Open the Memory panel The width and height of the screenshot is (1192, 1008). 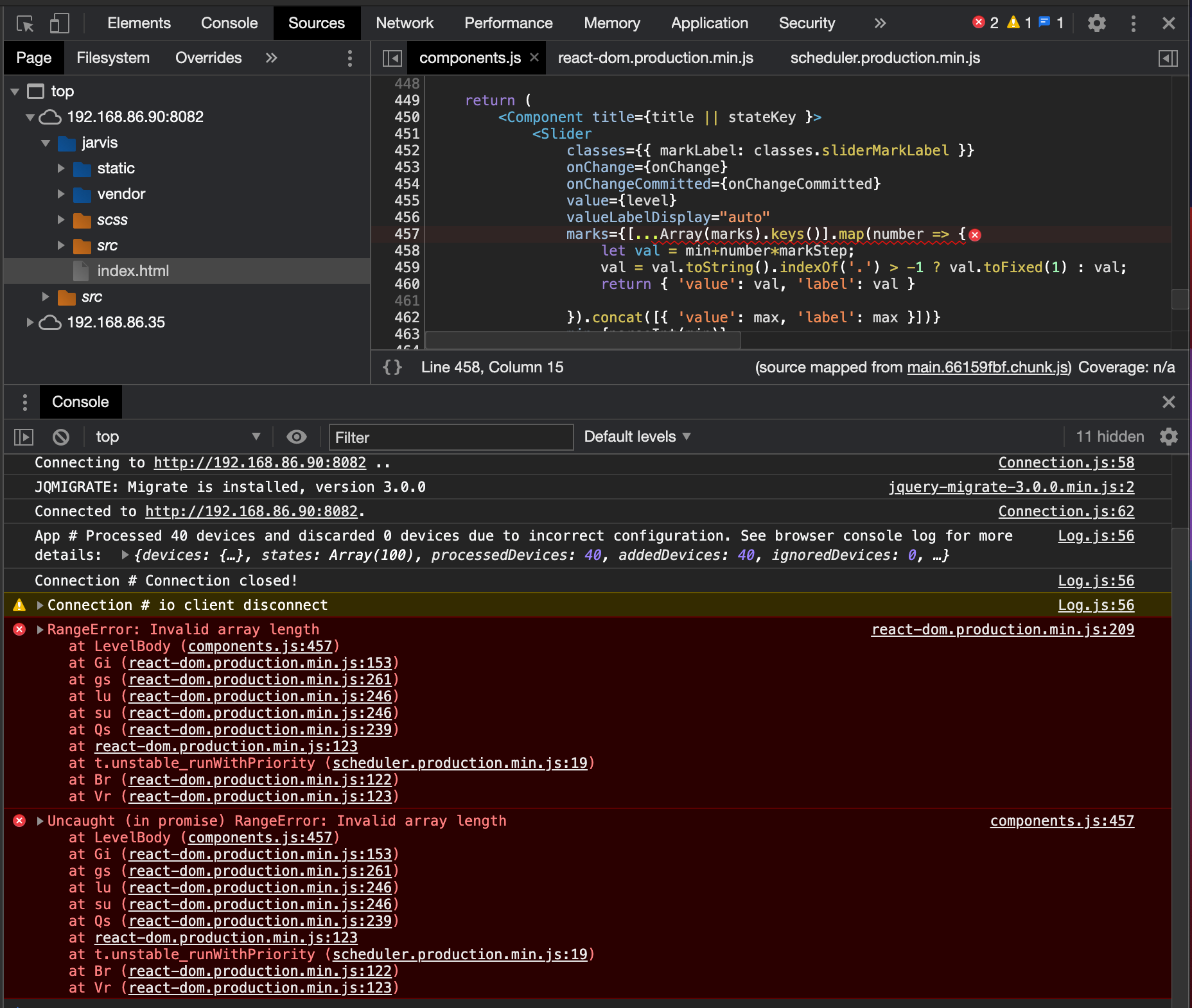[x=612, y=23]
